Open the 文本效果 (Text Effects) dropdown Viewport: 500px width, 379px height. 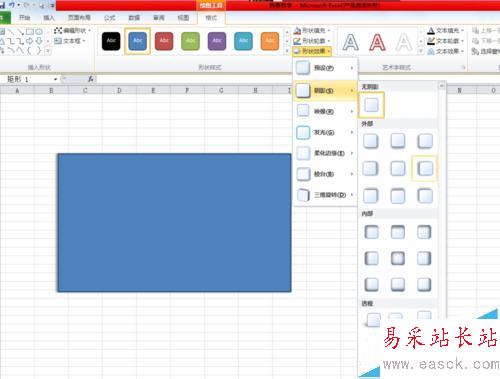446,51
